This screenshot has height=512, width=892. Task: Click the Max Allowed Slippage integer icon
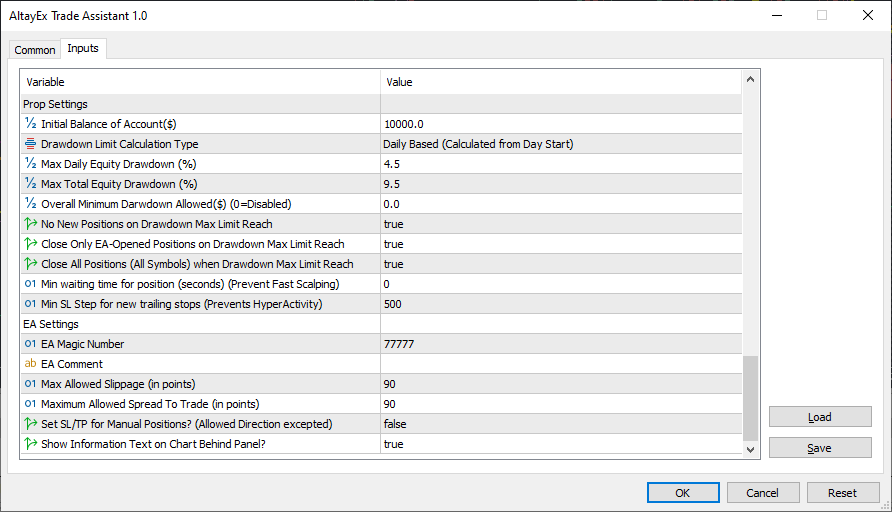(30, 383)
